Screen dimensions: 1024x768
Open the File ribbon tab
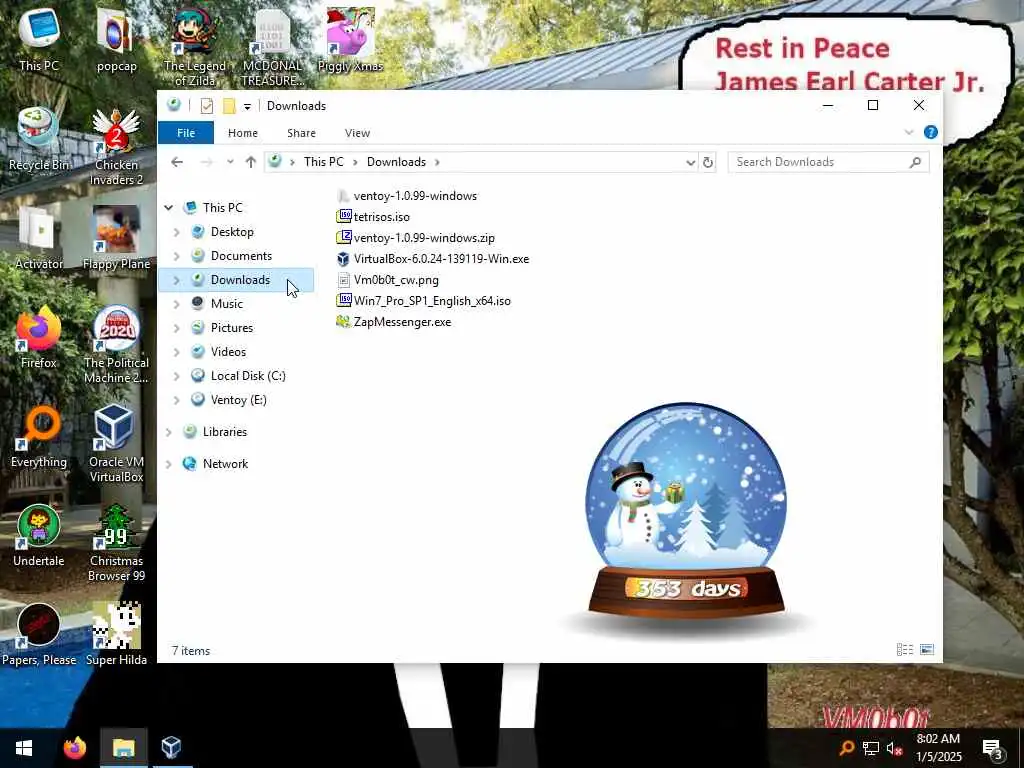pos(185,133)
